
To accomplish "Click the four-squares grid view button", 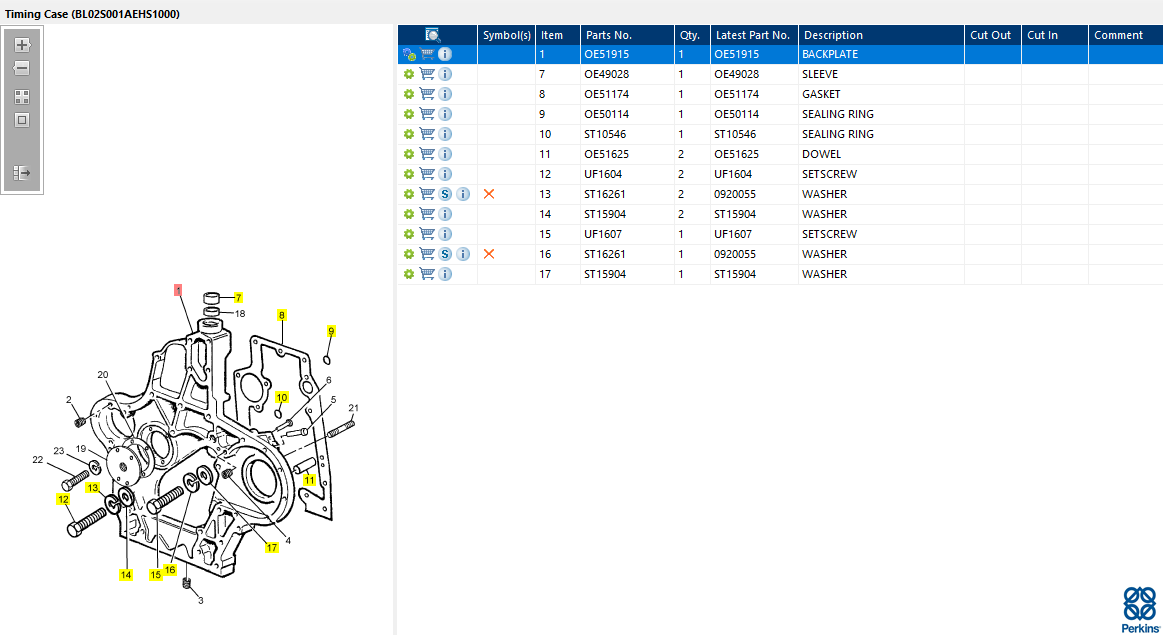I will [22, 97].
